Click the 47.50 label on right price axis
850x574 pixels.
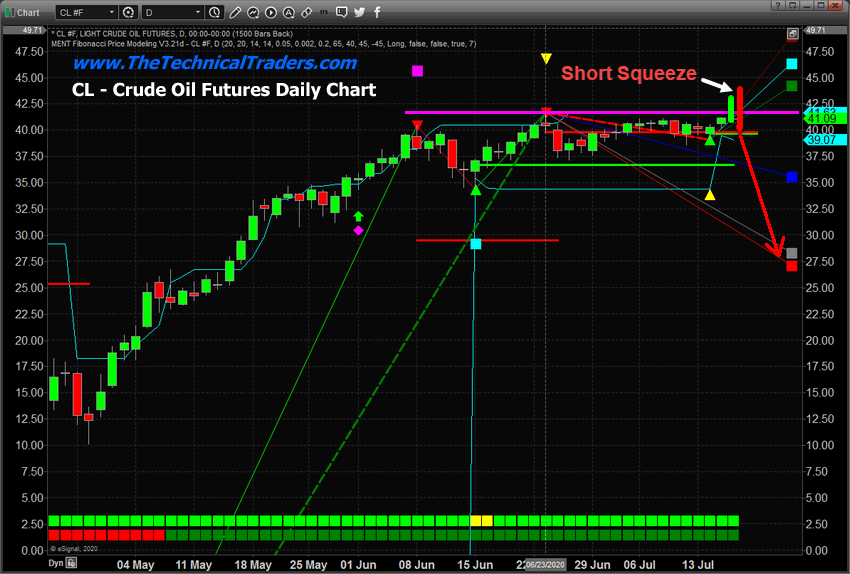pyautogui.click(x=820, y=52)
